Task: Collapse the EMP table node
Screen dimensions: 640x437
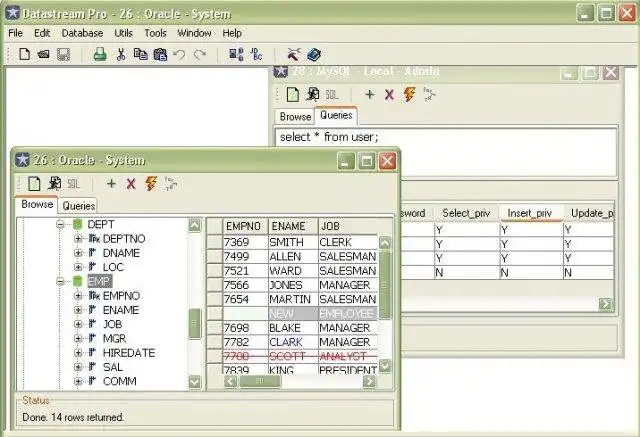Action: (x=60, y=281)
